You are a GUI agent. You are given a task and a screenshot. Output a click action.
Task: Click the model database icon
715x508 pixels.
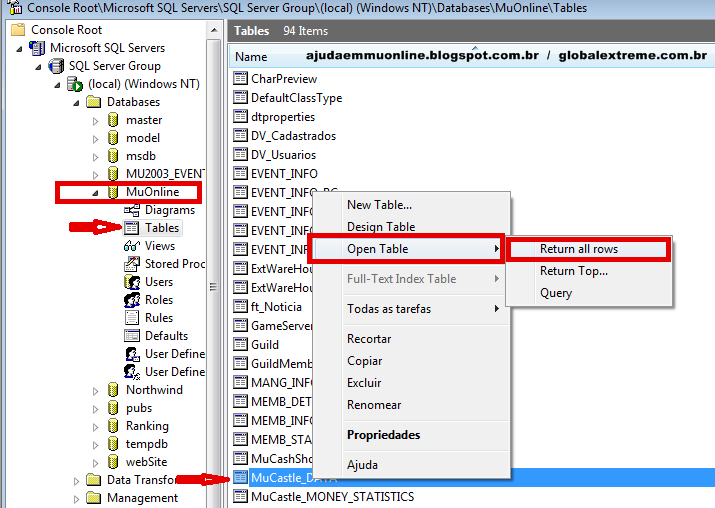click(x=113, y=138)
